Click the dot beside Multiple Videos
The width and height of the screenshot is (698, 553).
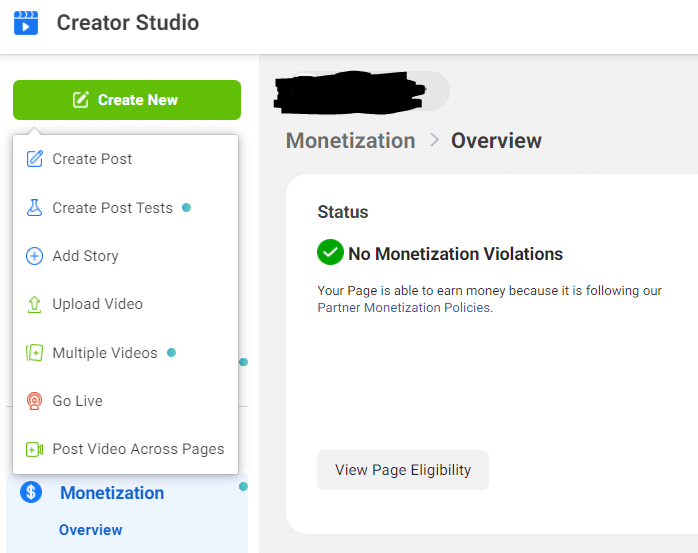tap(171, 353)
